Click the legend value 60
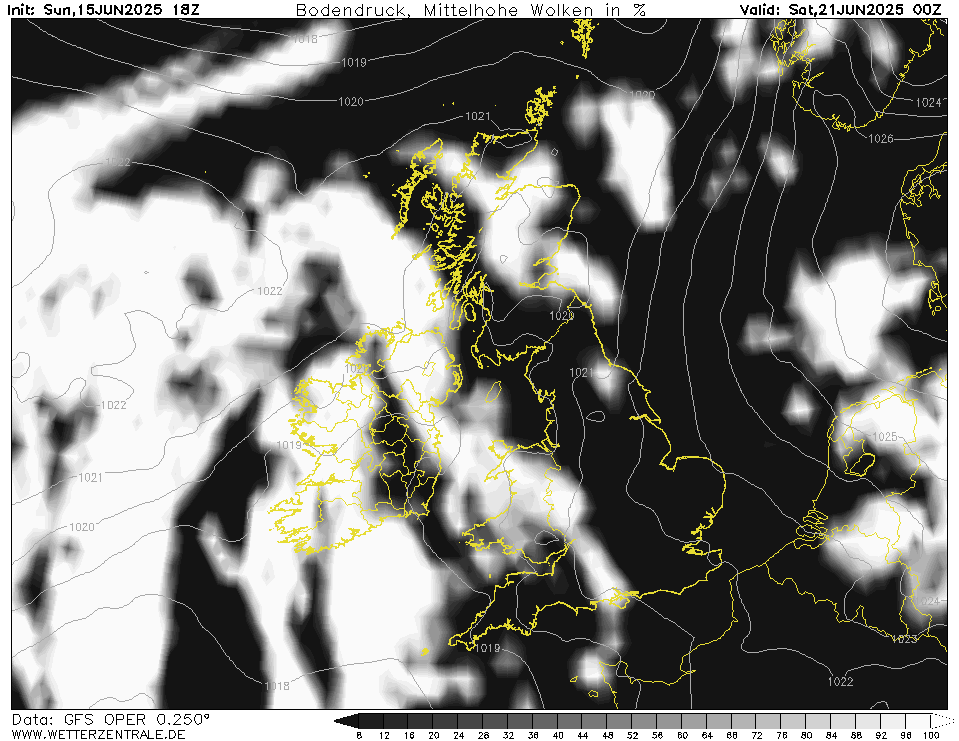This screenshot has height=741, width=959. pos(682,735)
